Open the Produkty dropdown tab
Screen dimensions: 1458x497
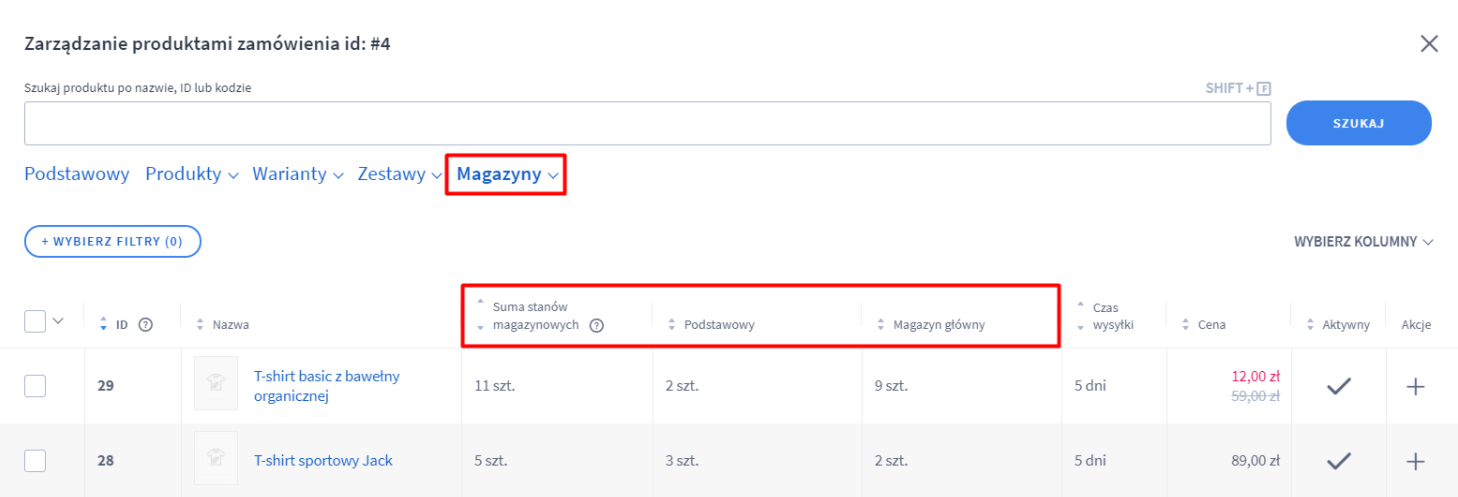tap(192, 174)
